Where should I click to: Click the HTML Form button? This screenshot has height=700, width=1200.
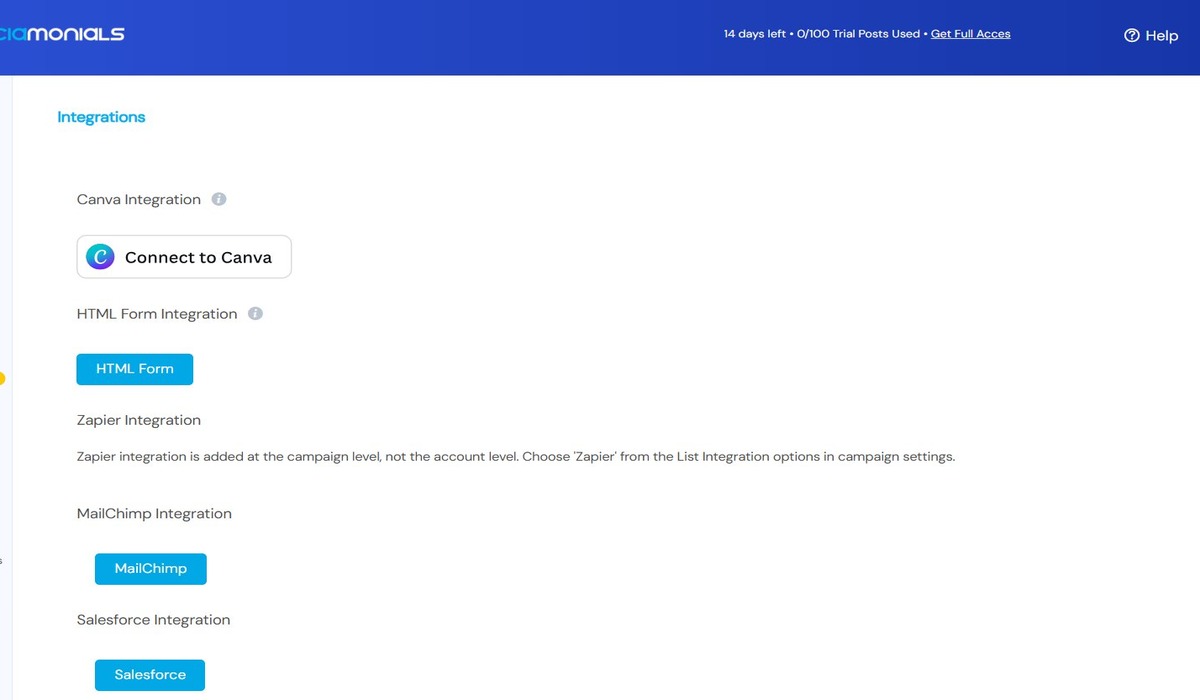click(135, 369)
